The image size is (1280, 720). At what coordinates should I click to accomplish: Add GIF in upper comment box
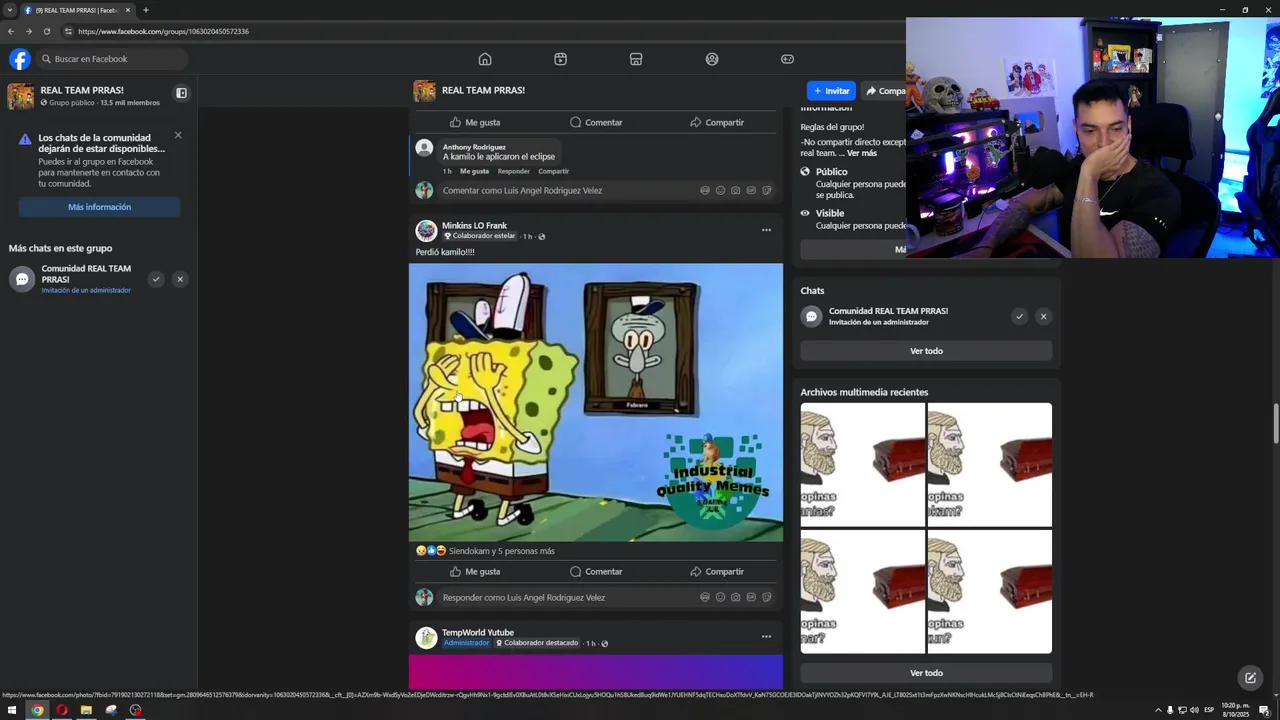tap(751, 190)
